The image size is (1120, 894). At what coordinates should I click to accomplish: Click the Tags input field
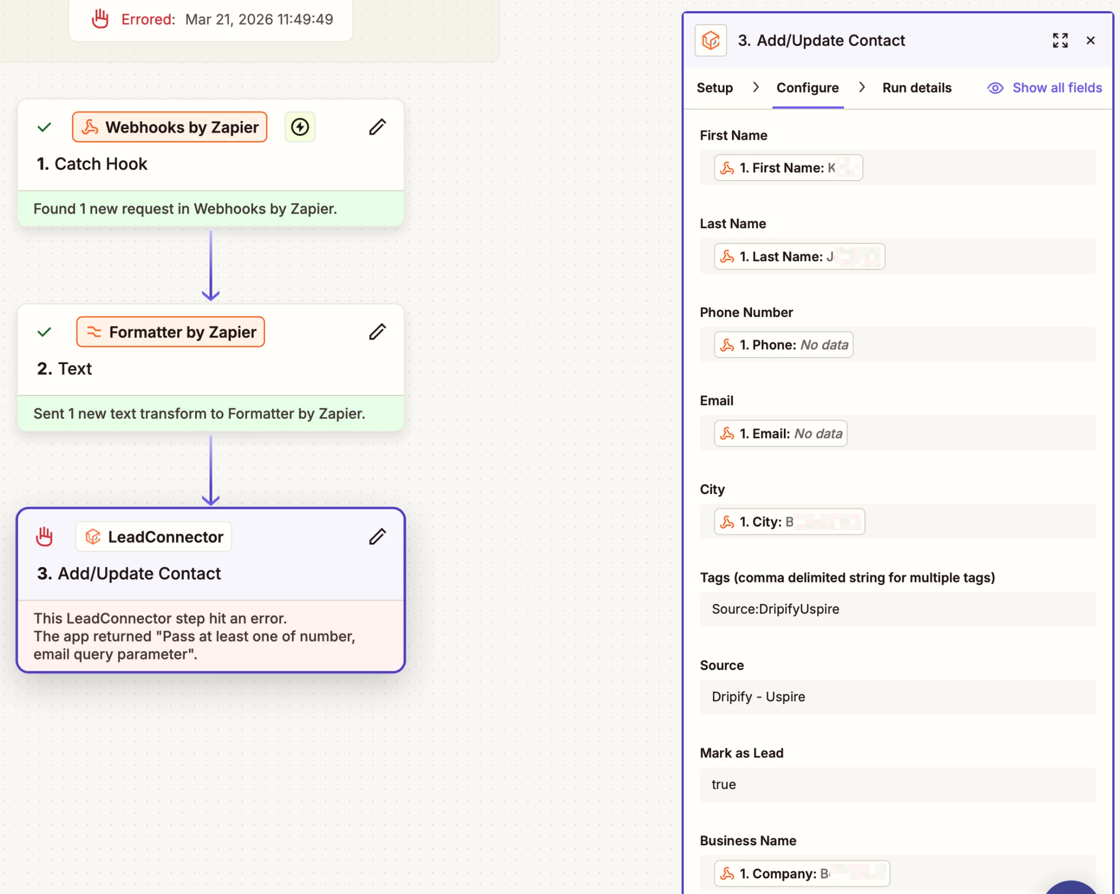pos(897,609)
